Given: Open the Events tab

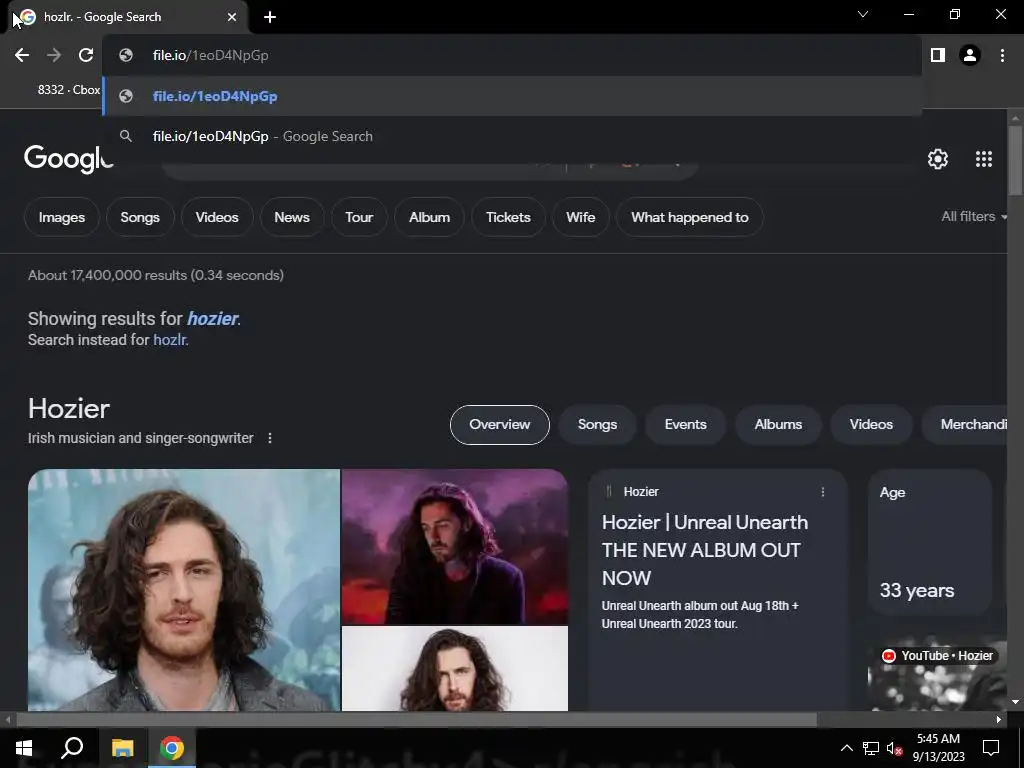Looking at the screenshot, I should coord(685,424).
